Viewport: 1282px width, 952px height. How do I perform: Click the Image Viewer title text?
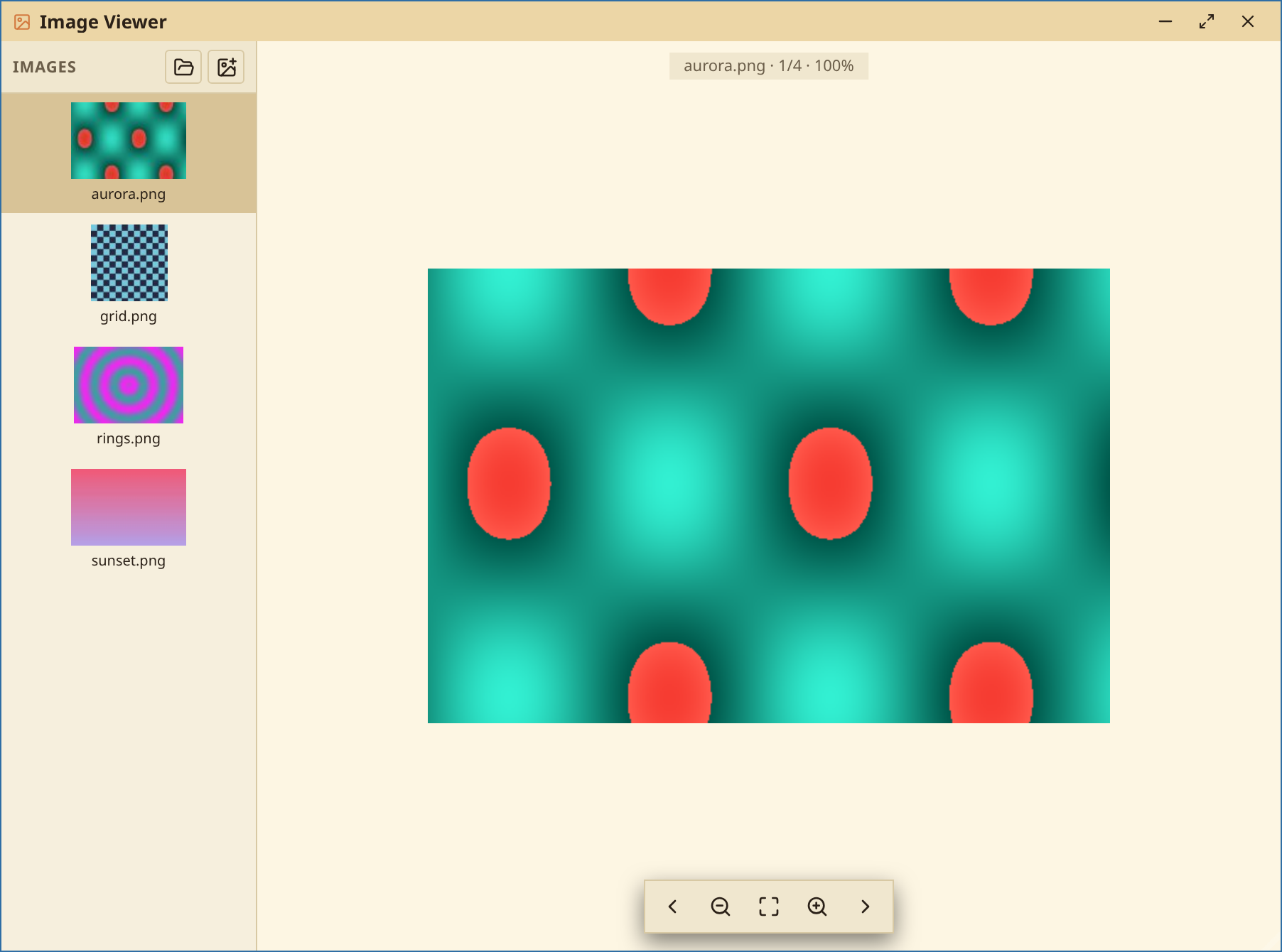[103, 22]
